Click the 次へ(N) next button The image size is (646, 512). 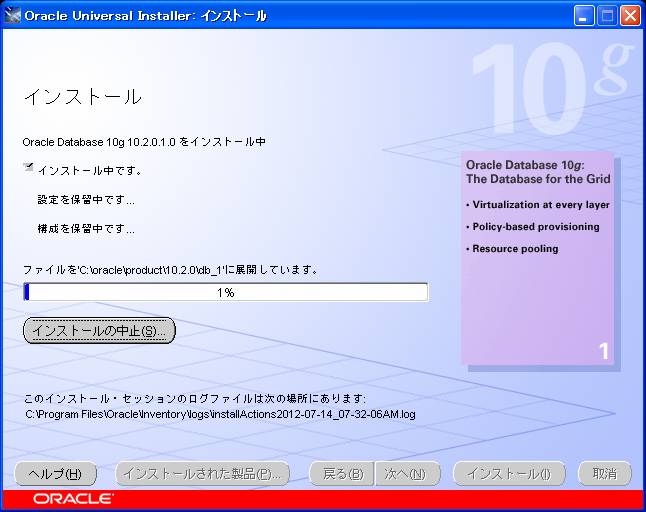407,474
